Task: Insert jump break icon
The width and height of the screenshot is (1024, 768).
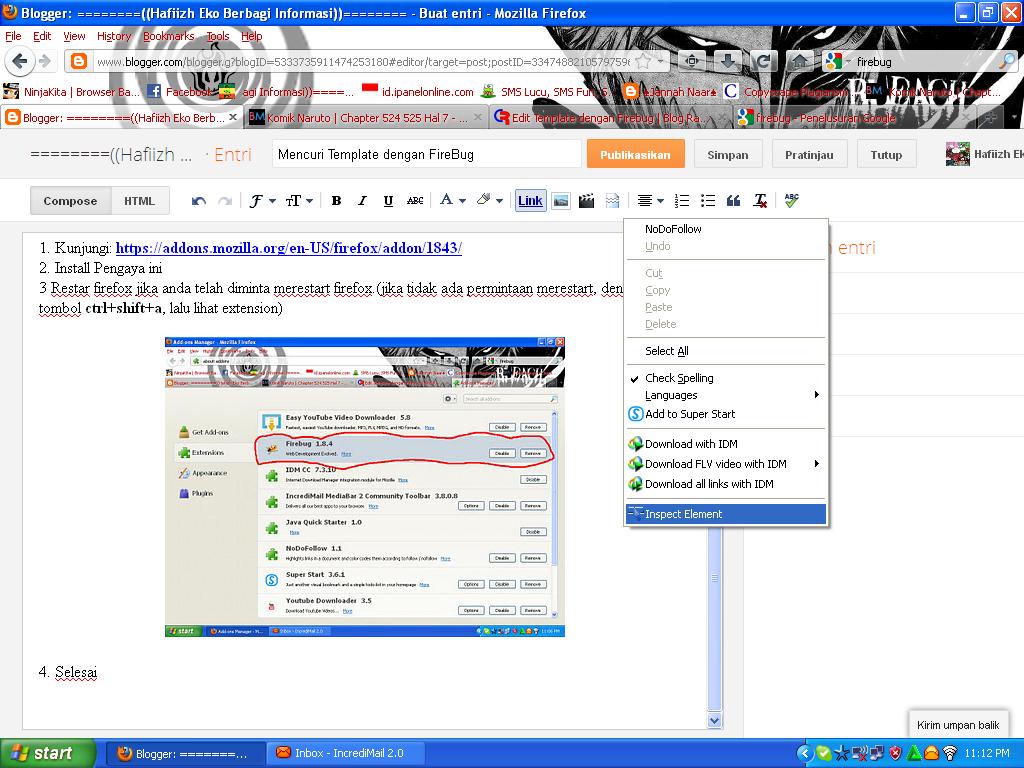Action: (x=613, y=201)
